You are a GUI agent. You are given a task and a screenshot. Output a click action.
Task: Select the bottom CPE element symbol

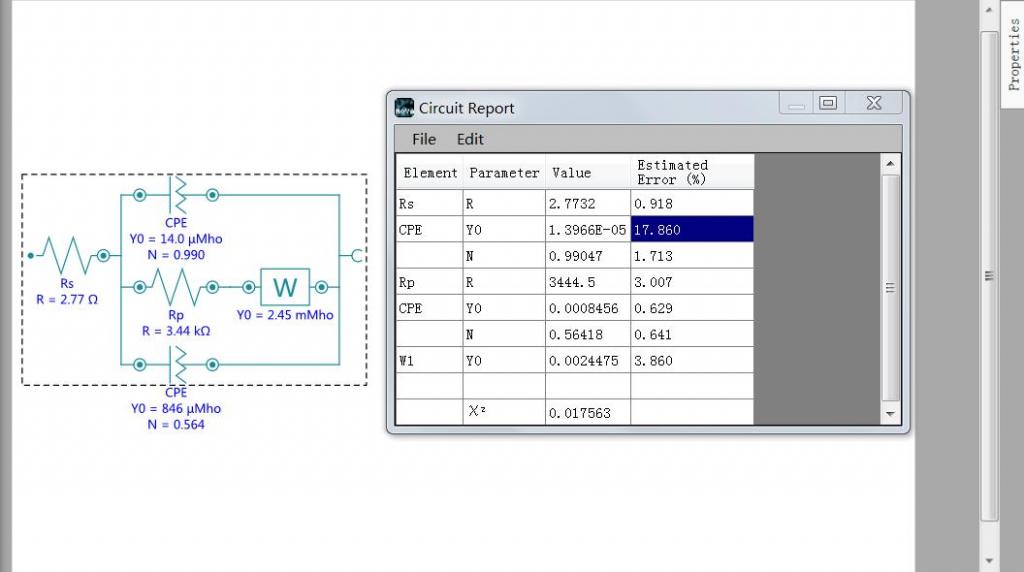(x=177, y=364)
